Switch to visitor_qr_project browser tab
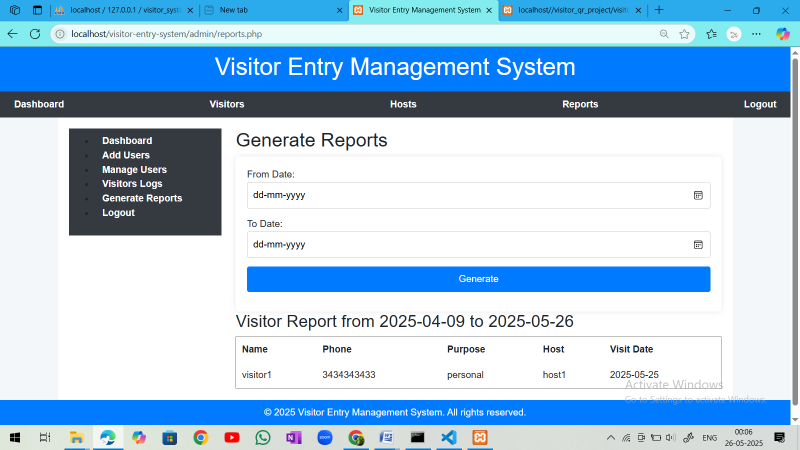Screen dimensions: 800x450 (573, 10)
